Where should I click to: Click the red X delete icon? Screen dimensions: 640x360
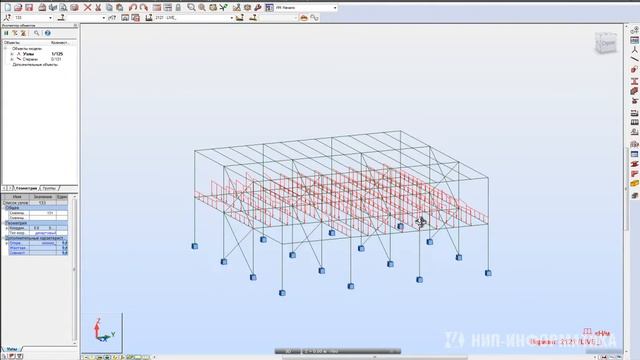87,7
